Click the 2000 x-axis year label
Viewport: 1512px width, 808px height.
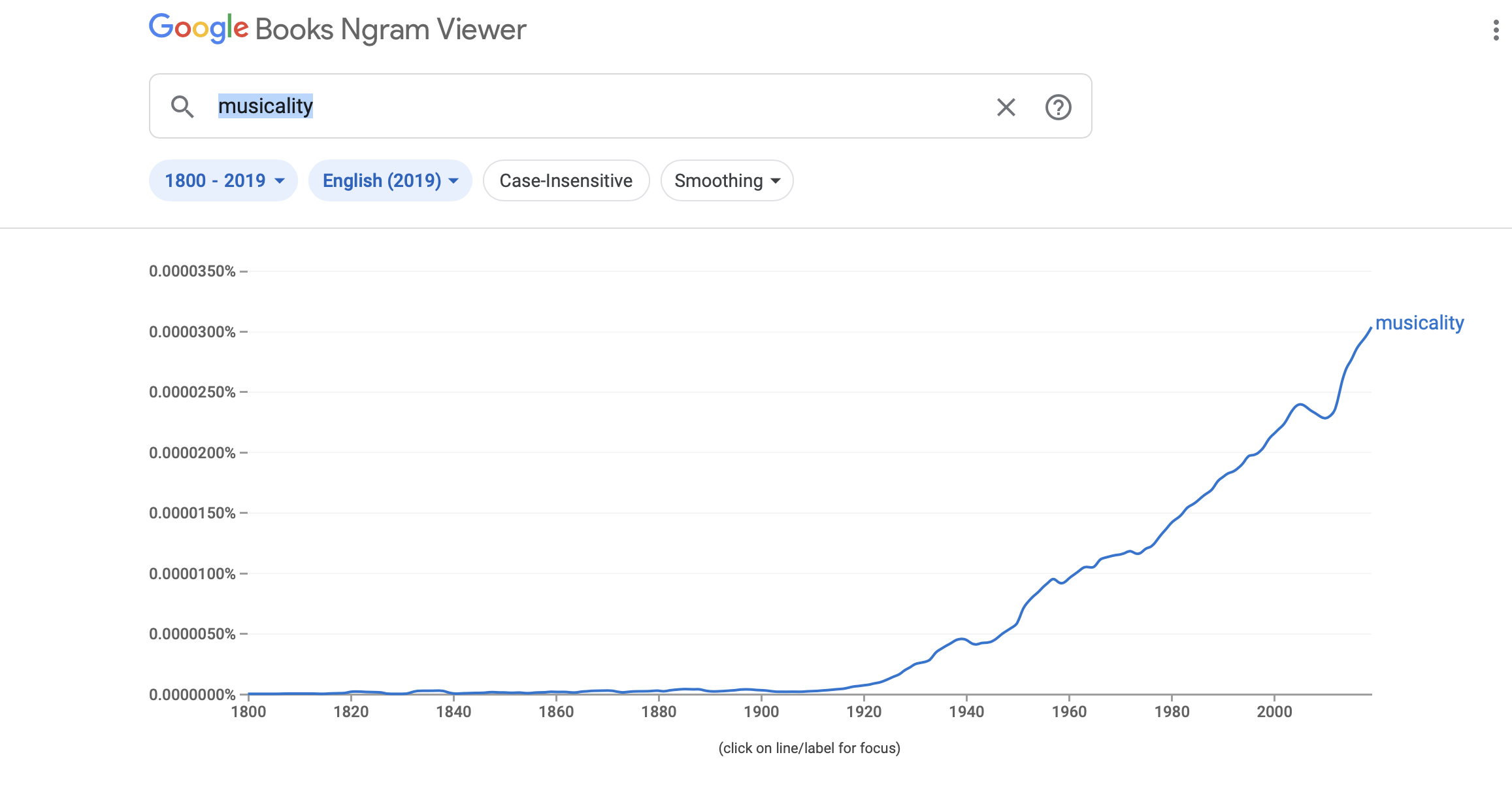point(1274,711)
